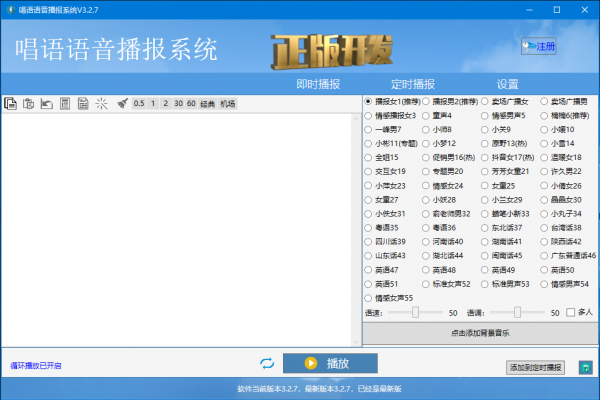Select the 台湾话38 voice
This screenshot has width=600, height=400.
pos(561,228)
